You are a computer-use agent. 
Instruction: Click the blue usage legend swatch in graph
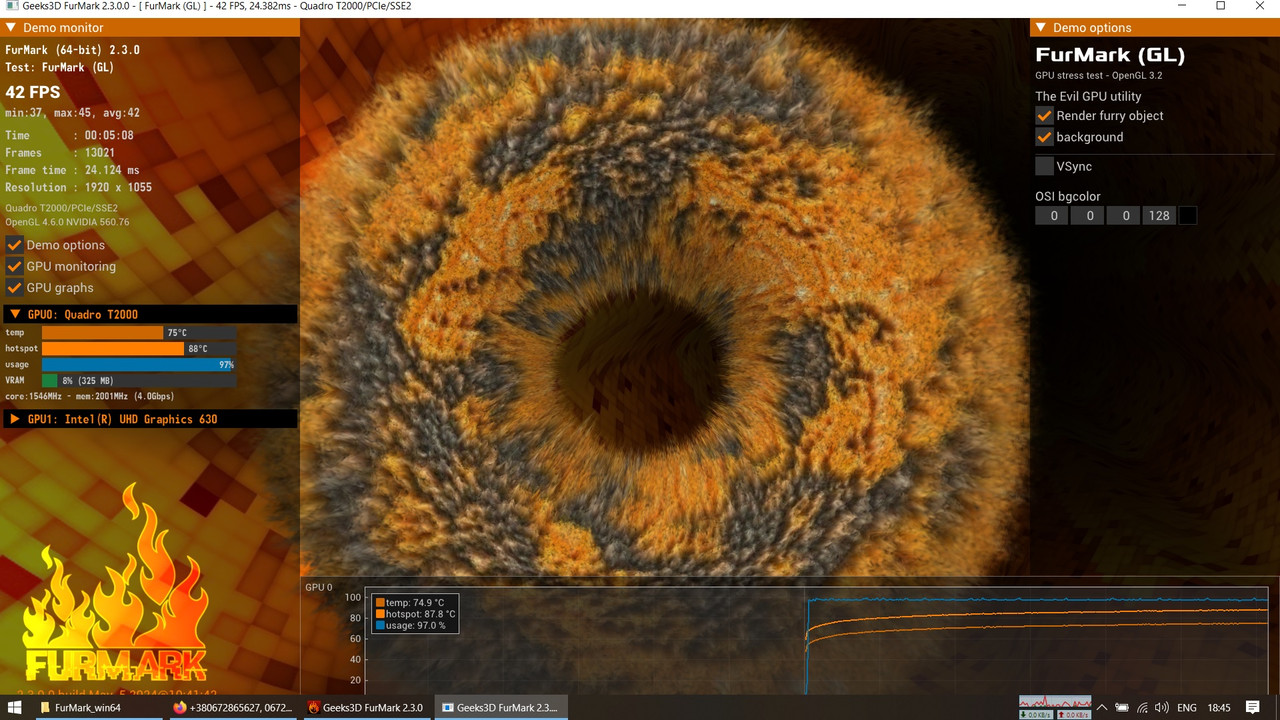380,625
